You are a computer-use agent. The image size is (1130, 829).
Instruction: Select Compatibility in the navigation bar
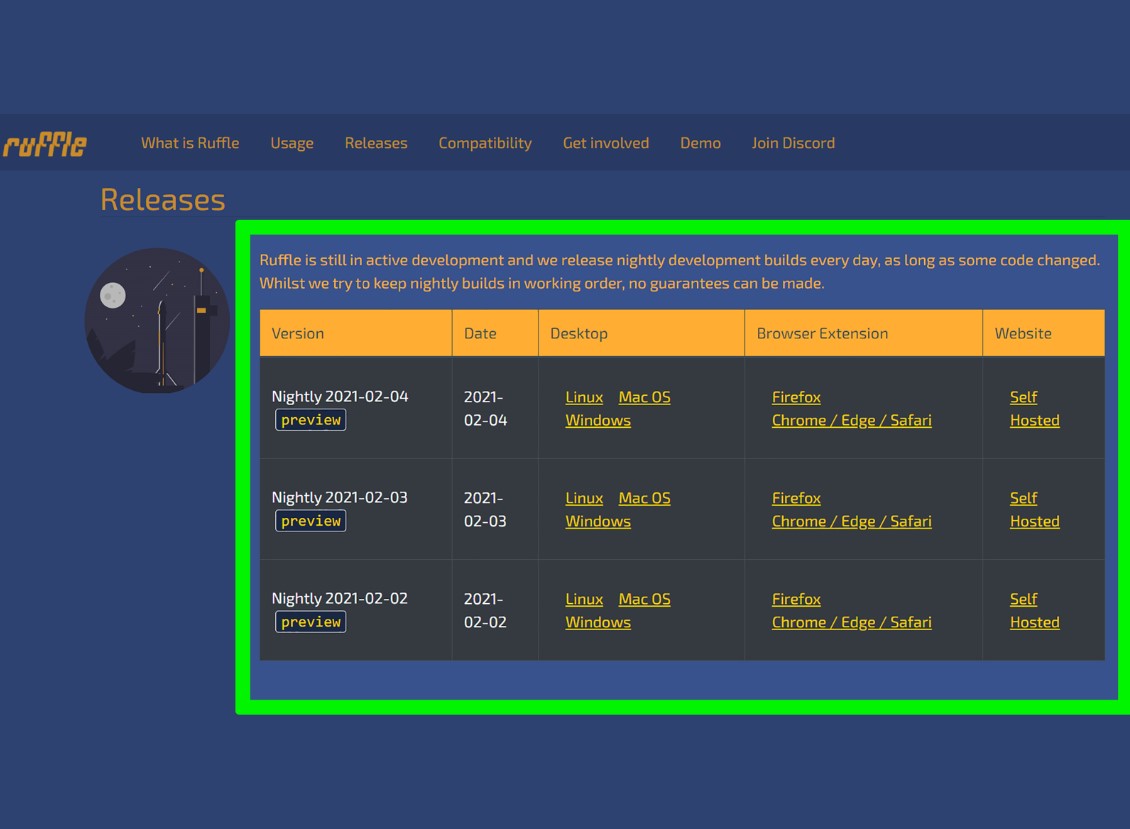pos(485,143)
